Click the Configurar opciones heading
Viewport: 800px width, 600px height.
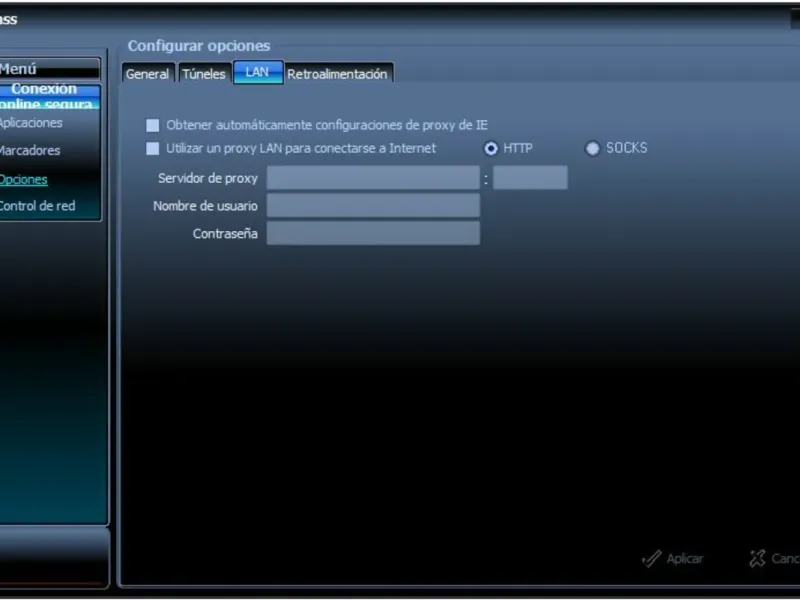(x=199, y=46)
